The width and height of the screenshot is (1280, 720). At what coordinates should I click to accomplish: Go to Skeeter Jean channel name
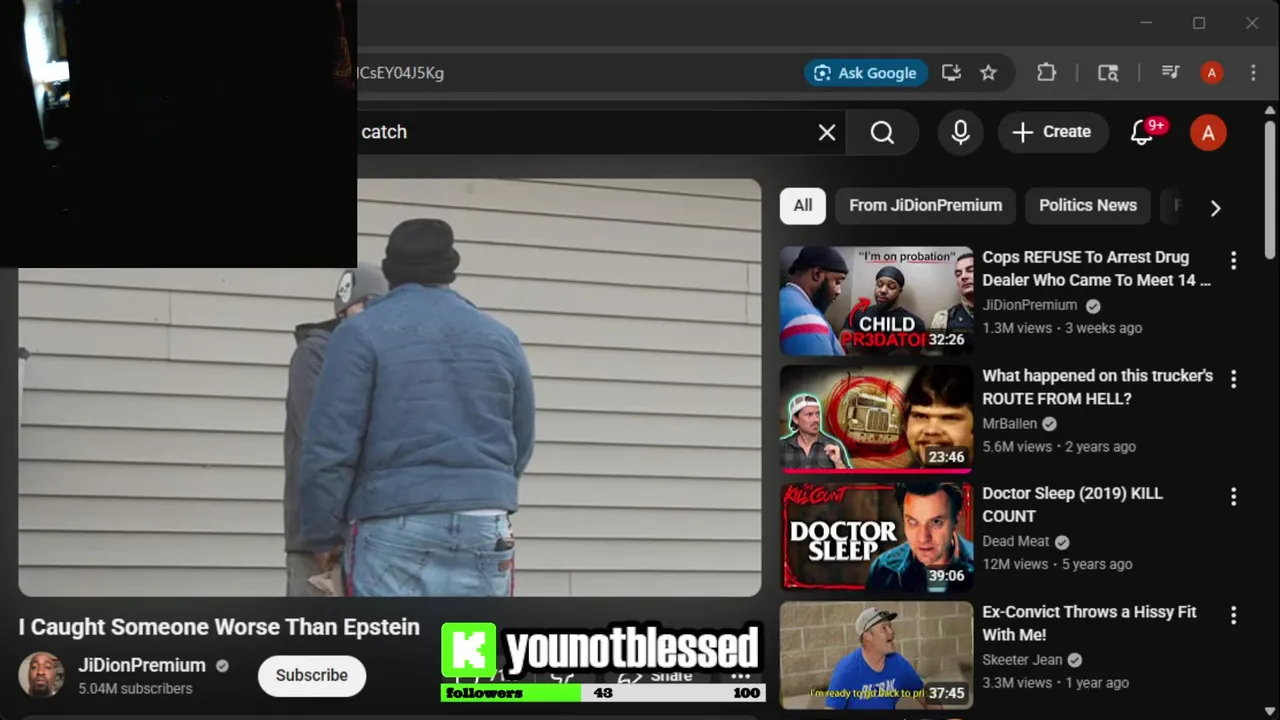point(1022,660)
